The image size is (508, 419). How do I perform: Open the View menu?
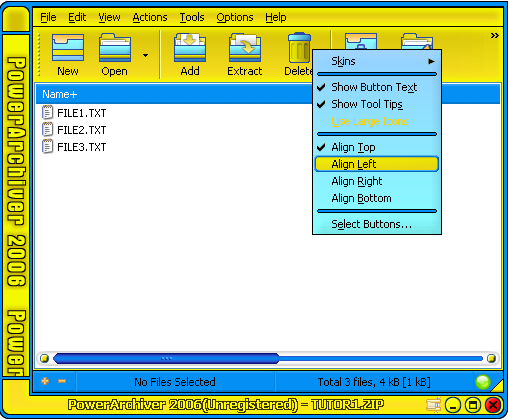(x=109, y=17)
